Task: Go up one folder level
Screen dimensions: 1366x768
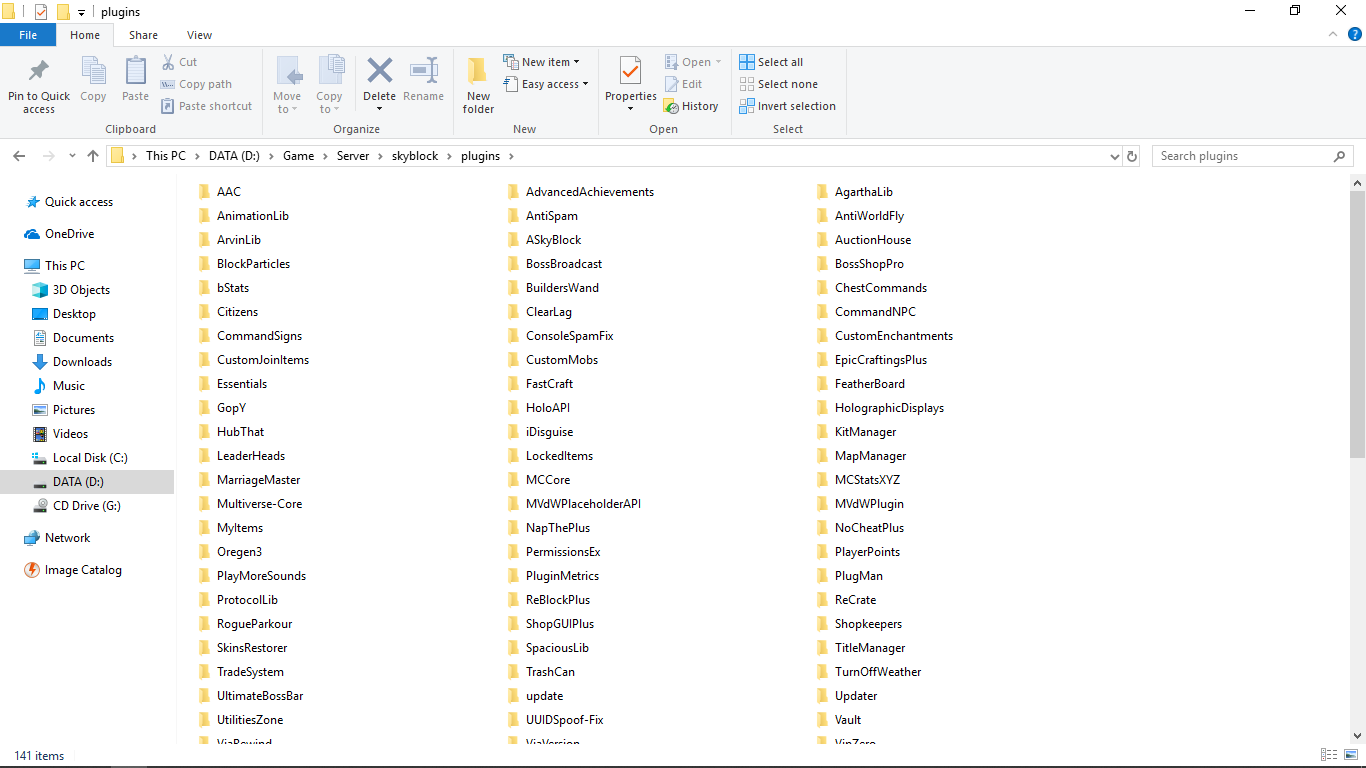Action: tap(93, 156)
